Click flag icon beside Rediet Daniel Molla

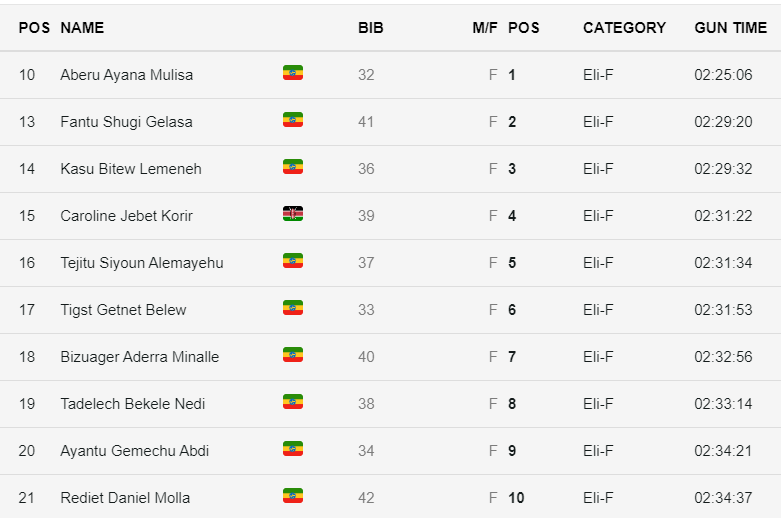[x=293, y=496]
